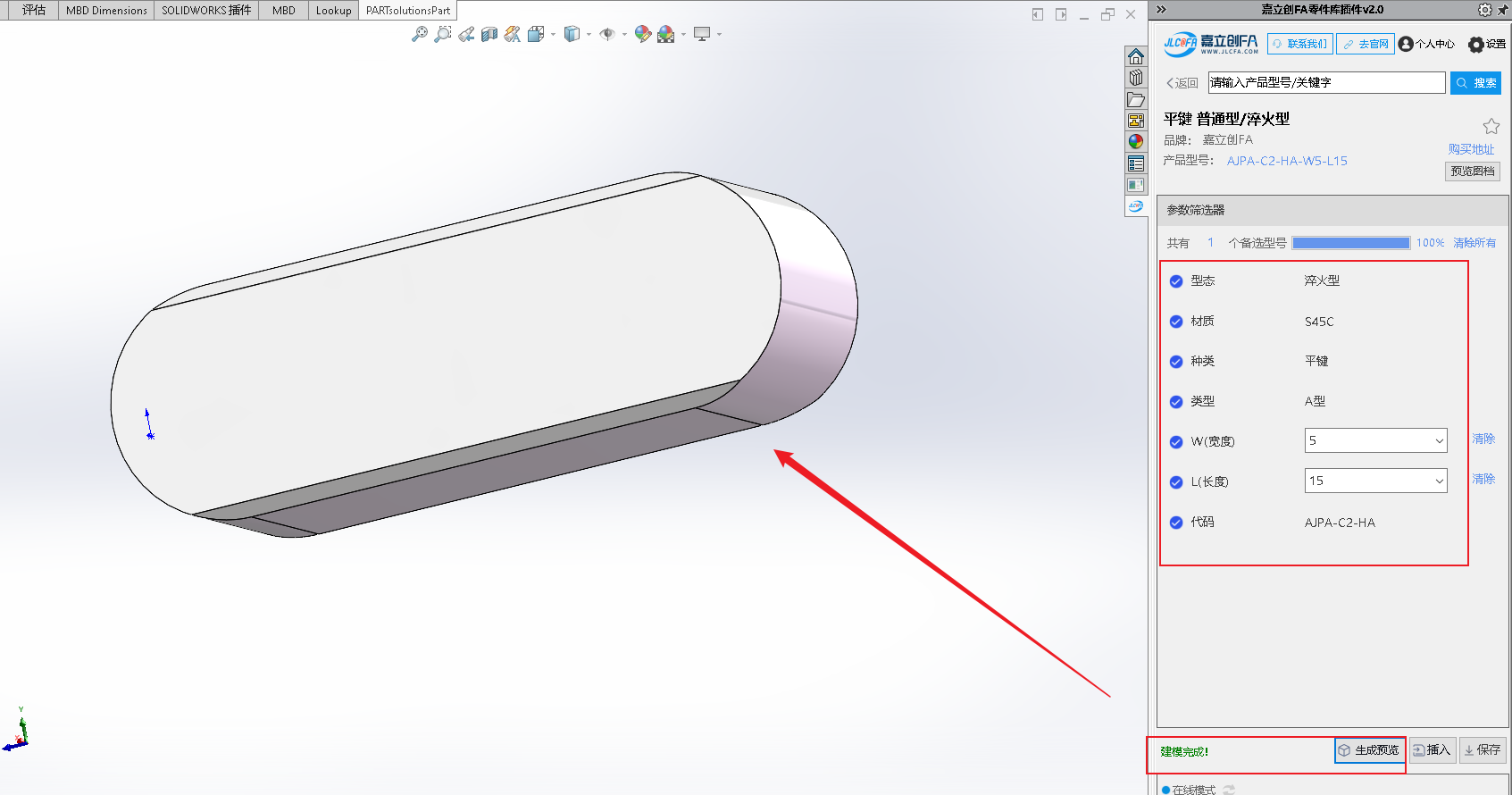
Task: Click the Edit Appearance icon
Action: (x=642, y=34)
